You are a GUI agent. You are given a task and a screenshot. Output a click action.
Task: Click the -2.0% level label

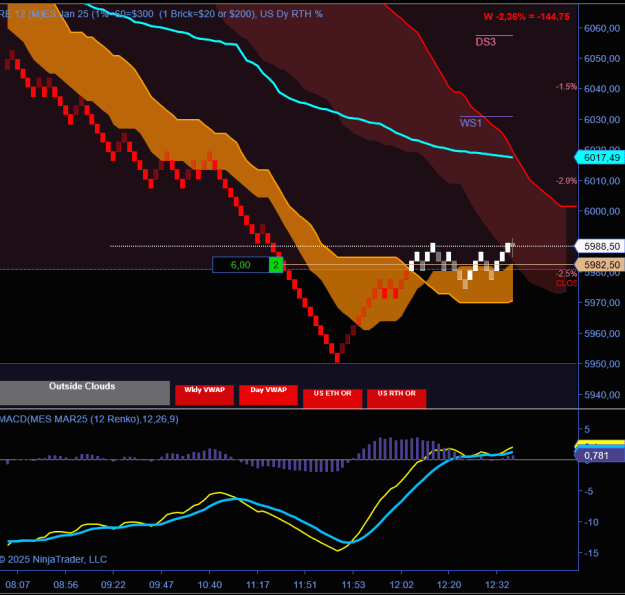tap(566, 181)
